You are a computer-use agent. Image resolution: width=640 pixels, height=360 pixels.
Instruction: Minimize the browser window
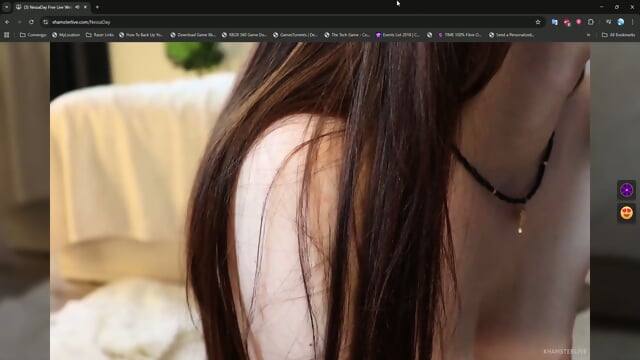(x=602, y=7)
